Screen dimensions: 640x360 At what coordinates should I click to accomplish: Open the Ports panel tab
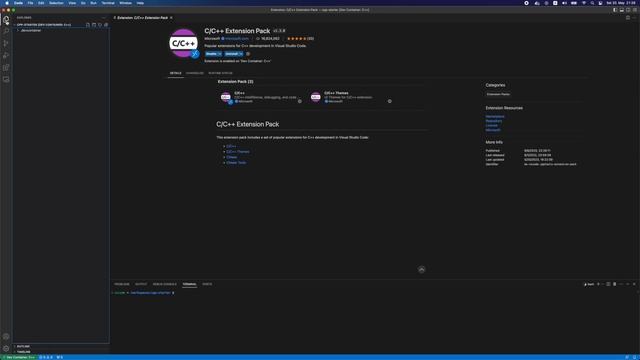coord(207,284)
